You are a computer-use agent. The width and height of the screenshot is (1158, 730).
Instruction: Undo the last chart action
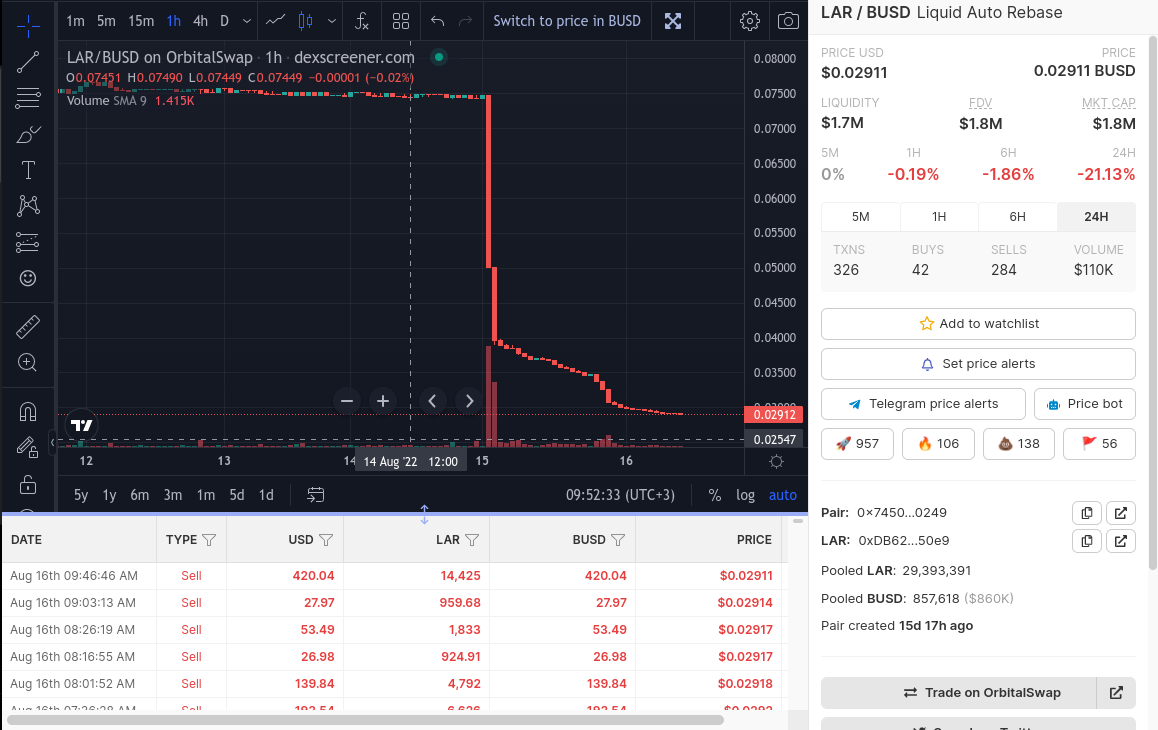[x=437, y=21]
